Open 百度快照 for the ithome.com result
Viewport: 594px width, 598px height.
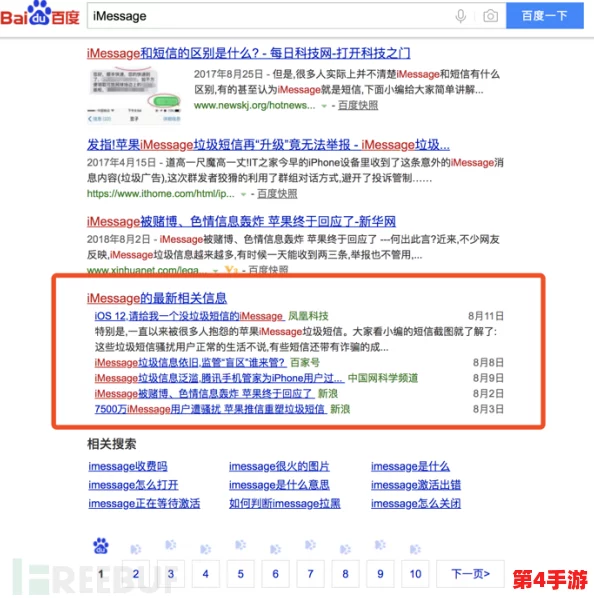coord(277,194)
